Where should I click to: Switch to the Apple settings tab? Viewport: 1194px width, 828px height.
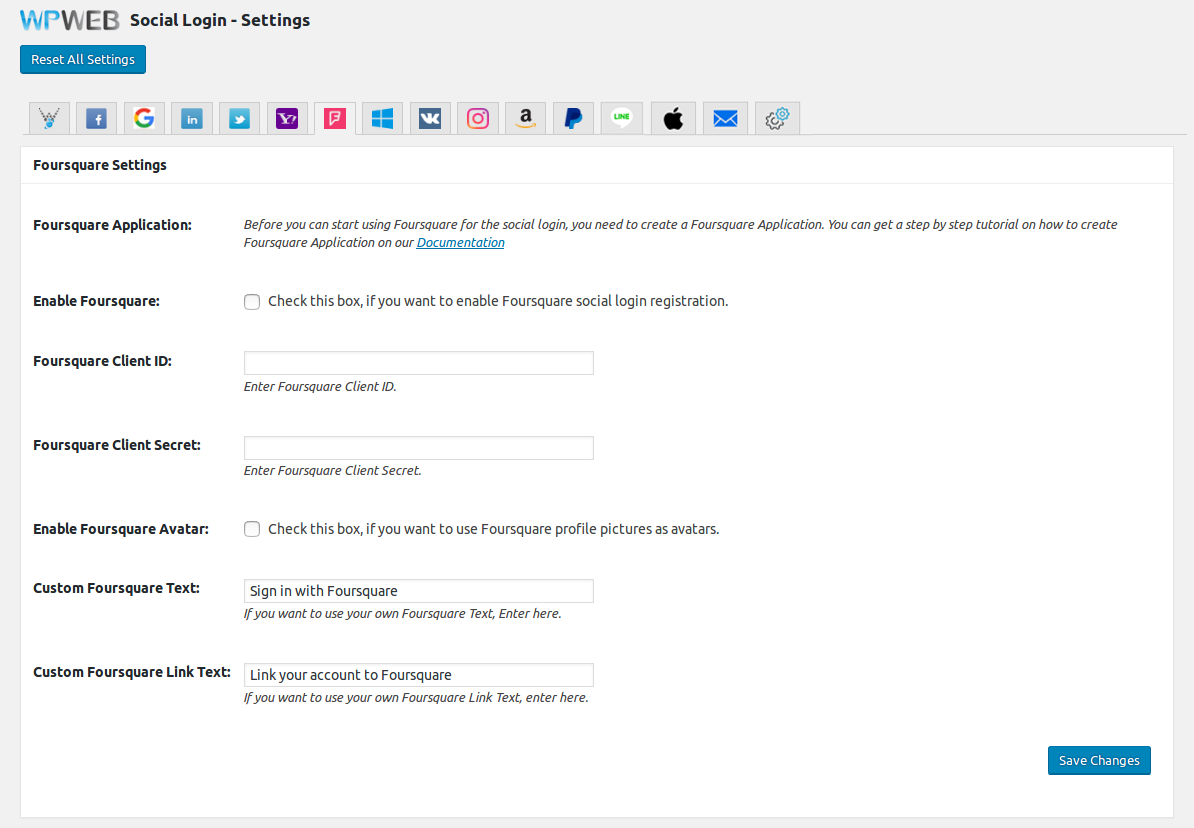(673, 119)
